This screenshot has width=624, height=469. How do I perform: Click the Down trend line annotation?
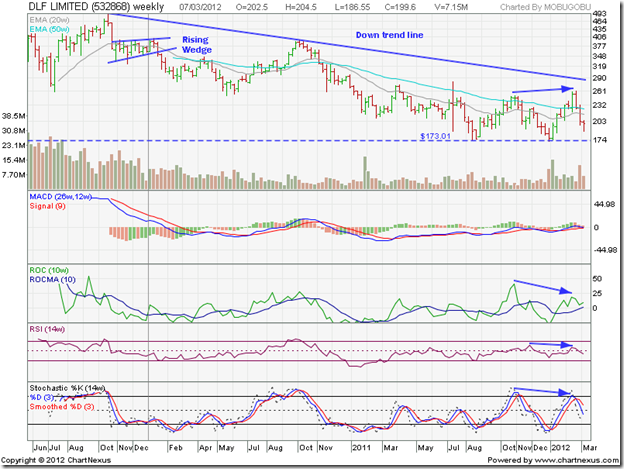coord(390,35)
